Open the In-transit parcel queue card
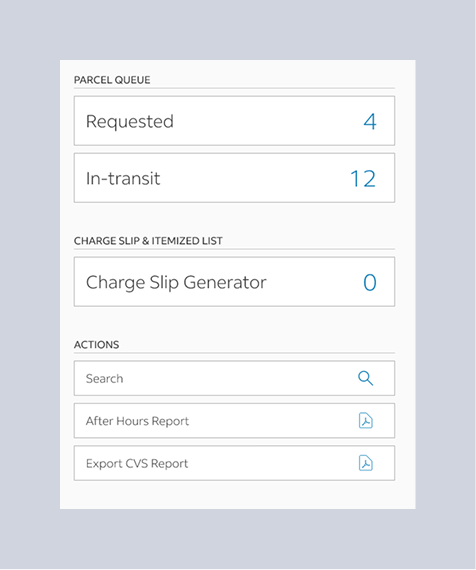The width and height of the screenshot is (476, 570). [x=234, y=178]
